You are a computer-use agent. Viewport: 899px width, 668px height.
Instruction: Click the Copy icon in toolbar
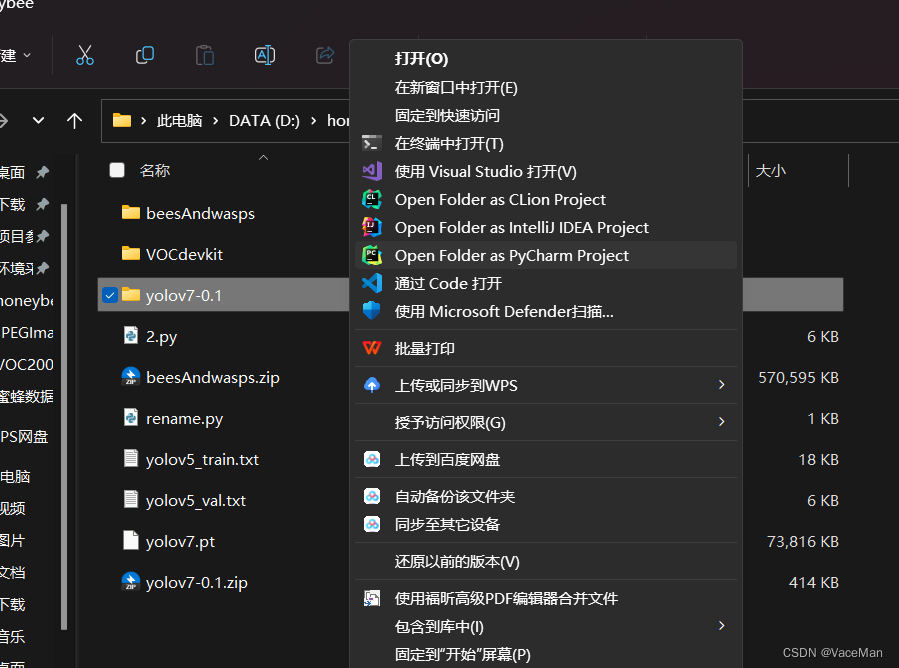(x=144, y=56)
